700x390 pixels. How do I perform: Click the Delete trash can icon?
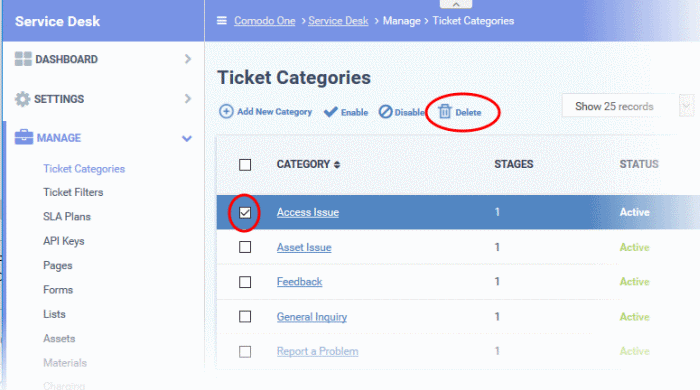(x=445, y=112)
